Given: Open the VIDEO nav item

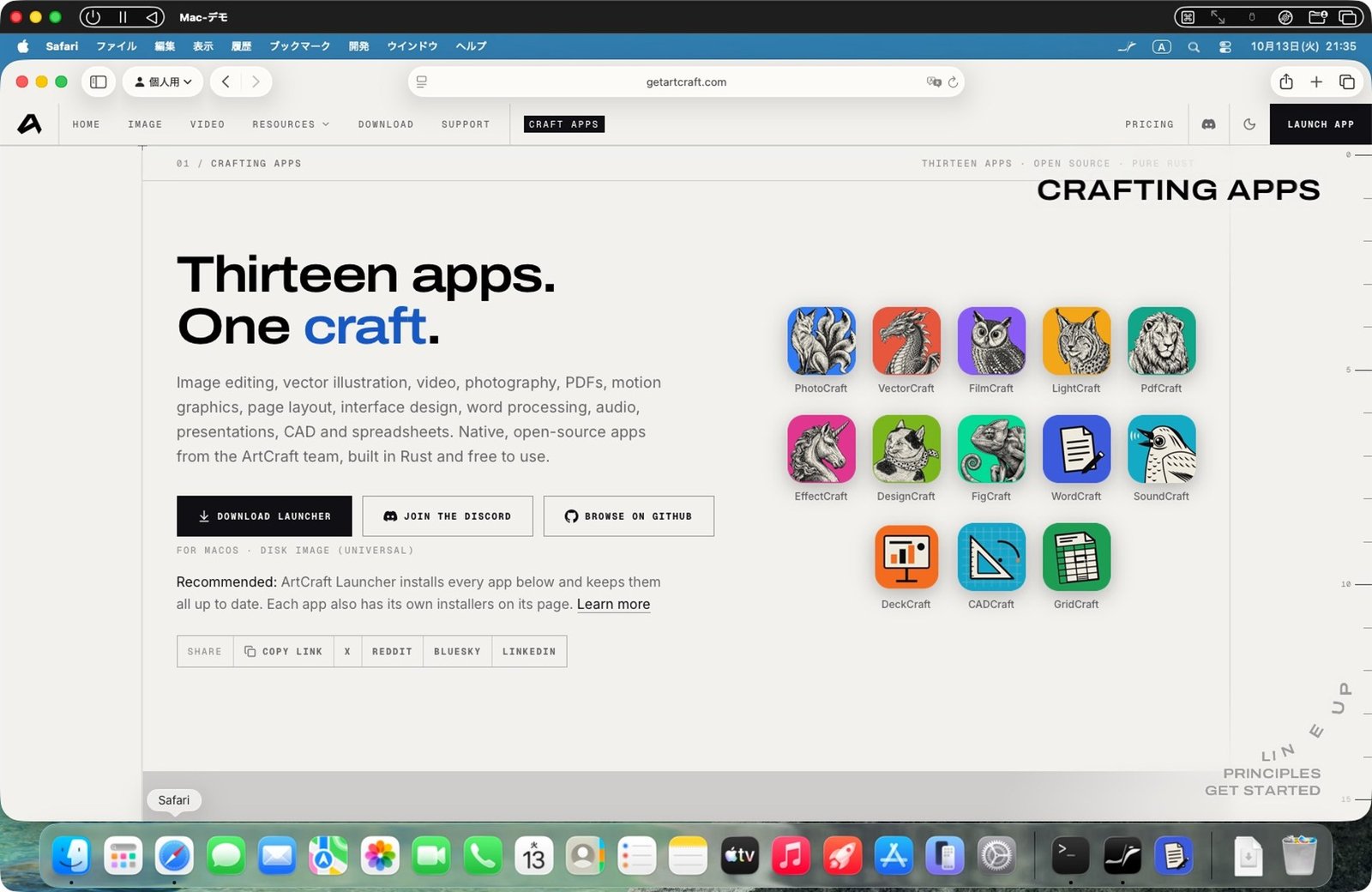Looking at the screenshot, I should tap(208, 124).
